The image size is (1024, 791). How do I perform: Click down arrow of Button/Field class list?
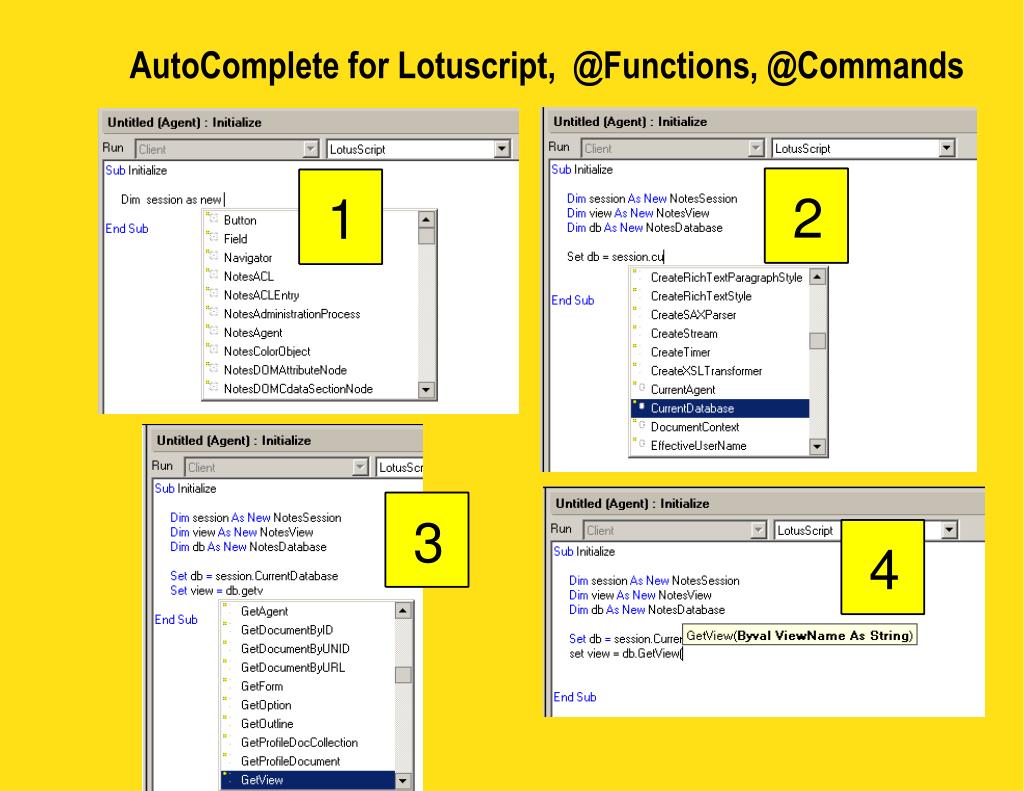426,390
